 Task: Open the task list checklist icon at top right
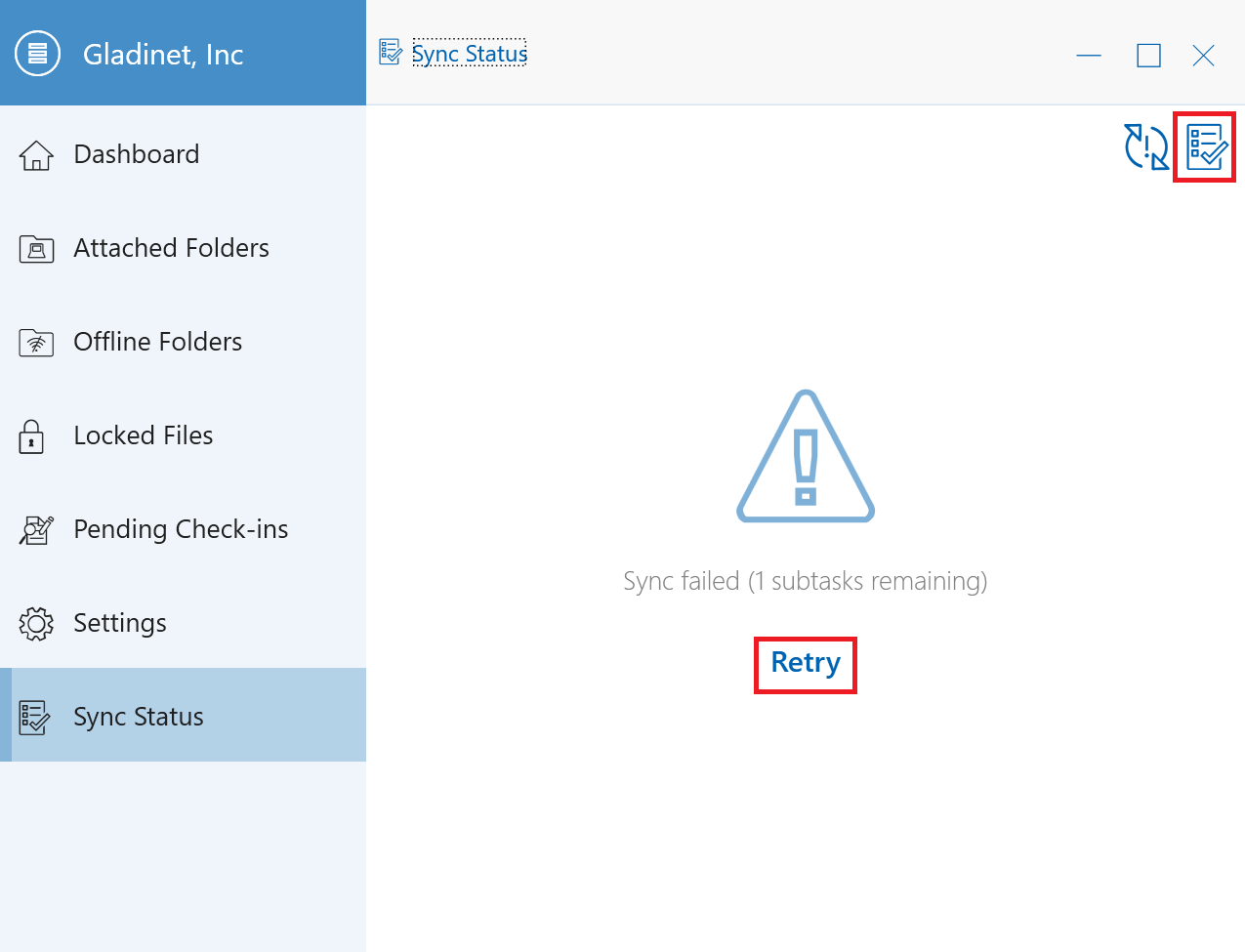(1205, 146)
